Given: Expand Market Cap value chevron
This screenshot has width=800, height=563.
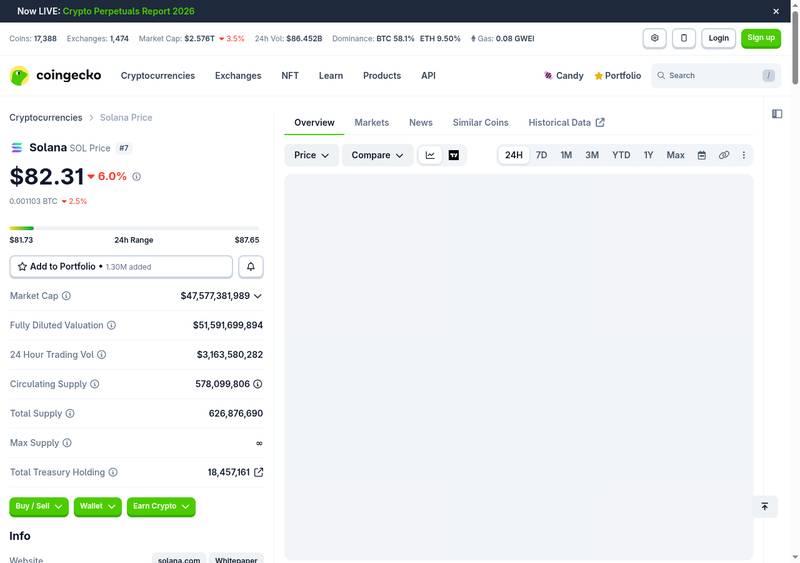Looking at the screenshot, I should click(x=258, y=296).
